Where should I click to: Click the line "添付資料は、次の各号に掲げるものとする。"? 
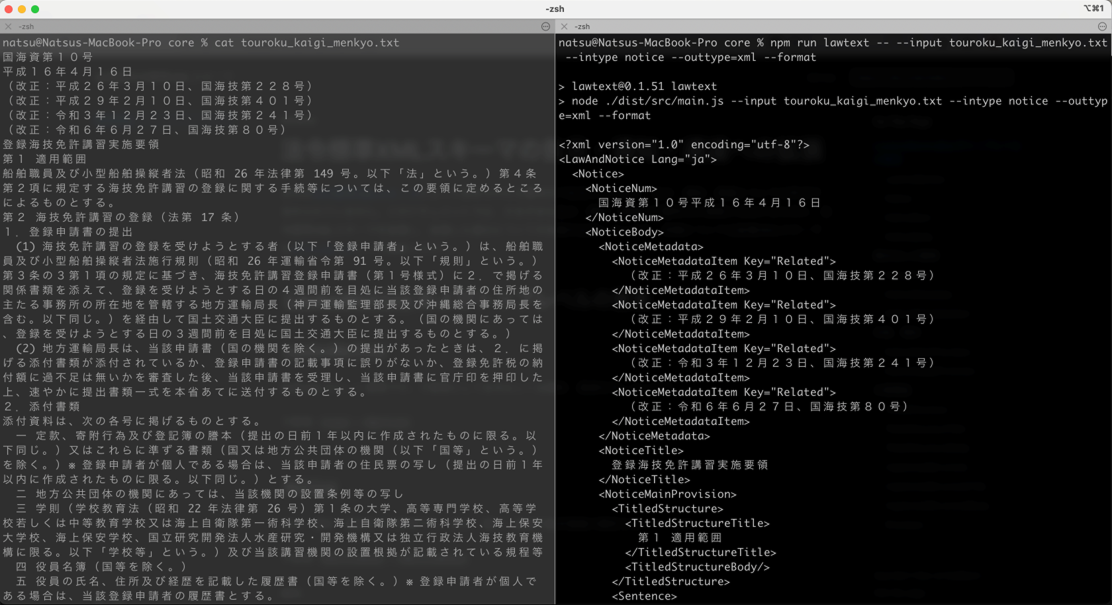[133, 421]
